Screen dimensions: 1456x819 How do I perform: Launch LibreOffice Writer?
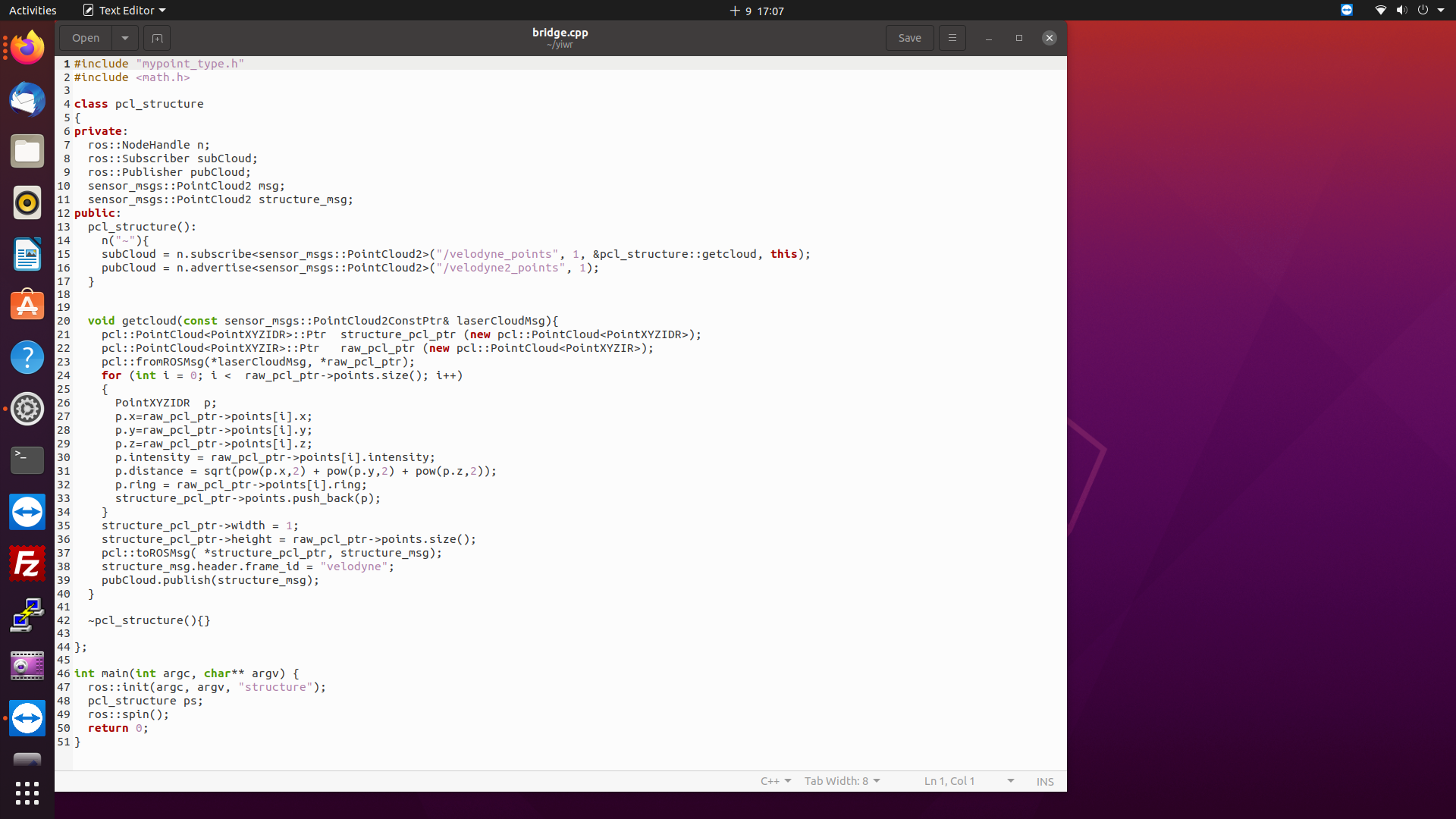(27, 254)
